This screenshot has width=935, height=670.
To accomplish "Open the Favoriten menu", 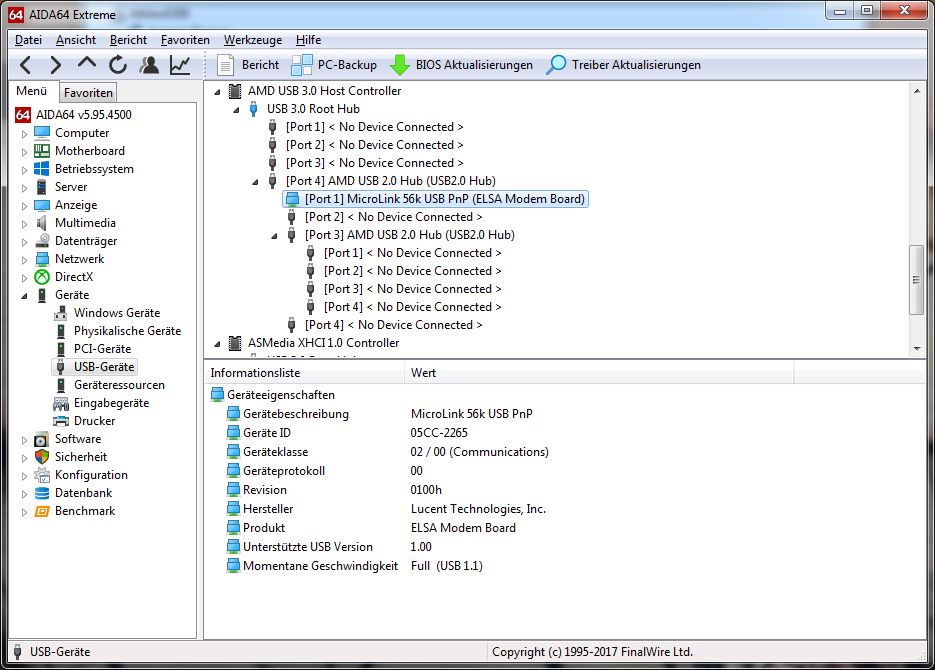I will coord(185,39).
